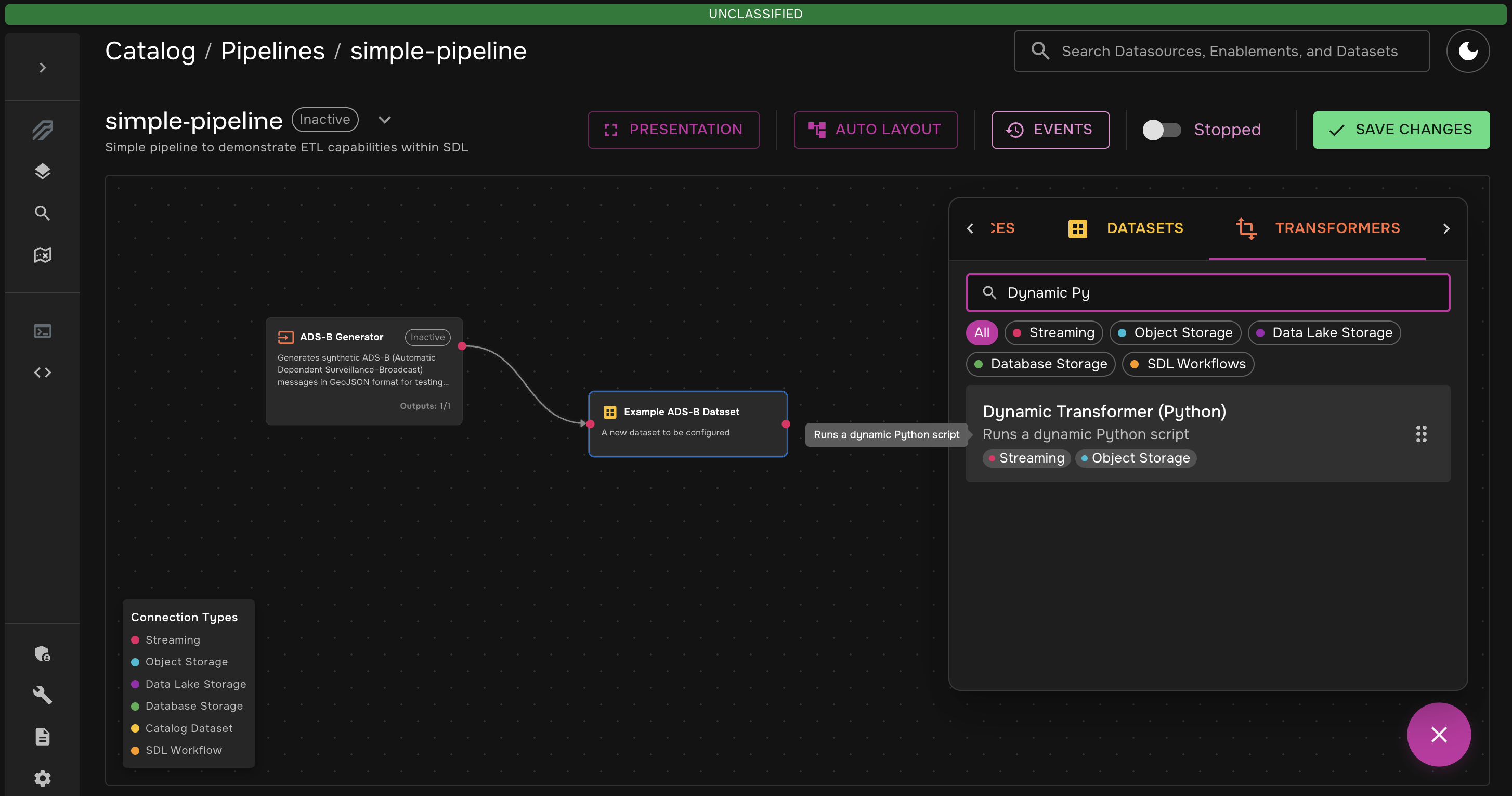Toggle the Streaming filter chip
The width and height of the screenshot is (1512, 796).
[x=1053, y=333]
